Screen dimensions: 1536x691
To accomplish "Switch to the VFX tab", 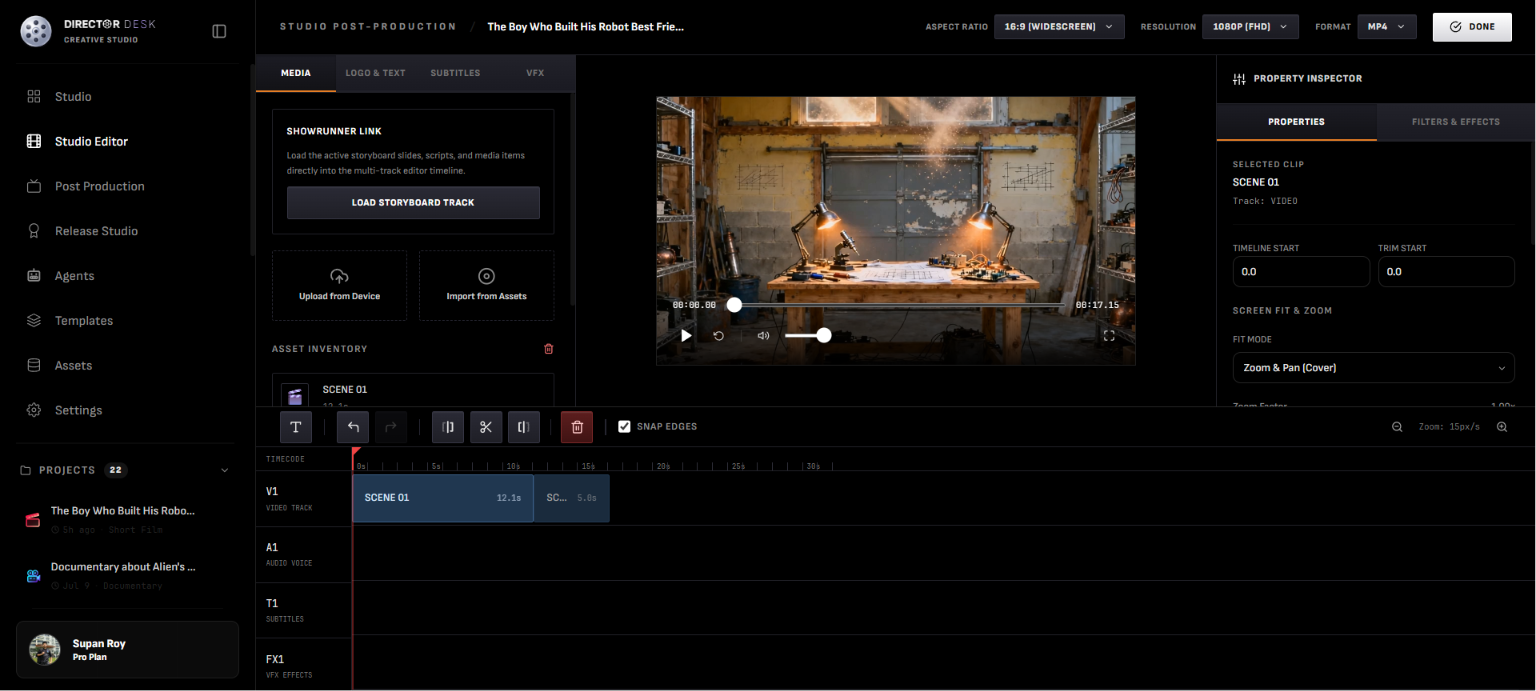I will (x=535, y=73).
